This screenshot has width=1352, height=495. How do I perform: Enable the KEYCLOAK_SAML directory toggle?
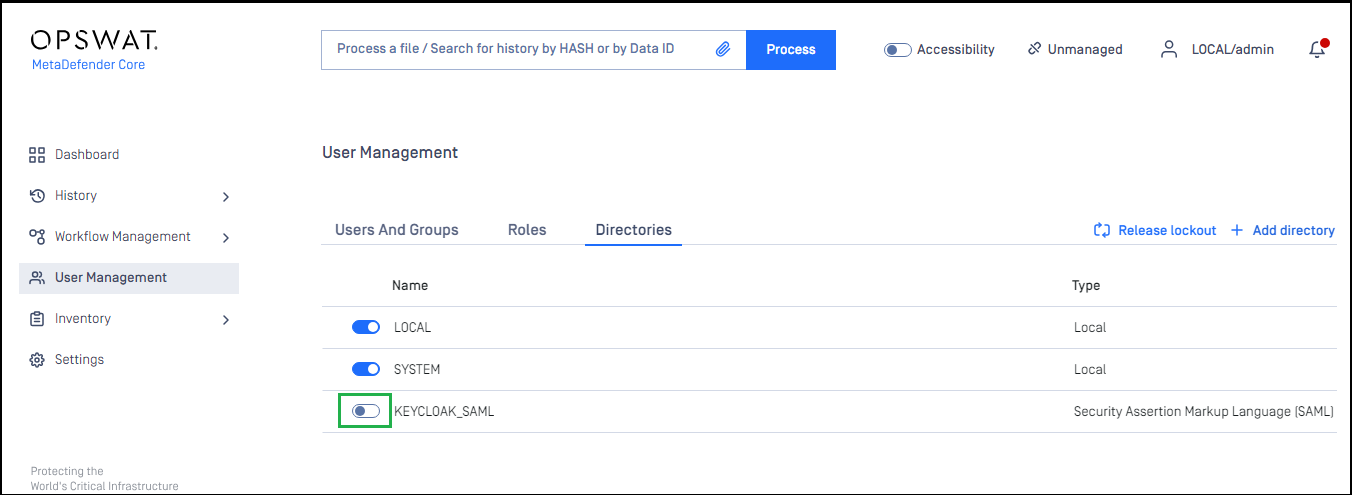point(366,411)
